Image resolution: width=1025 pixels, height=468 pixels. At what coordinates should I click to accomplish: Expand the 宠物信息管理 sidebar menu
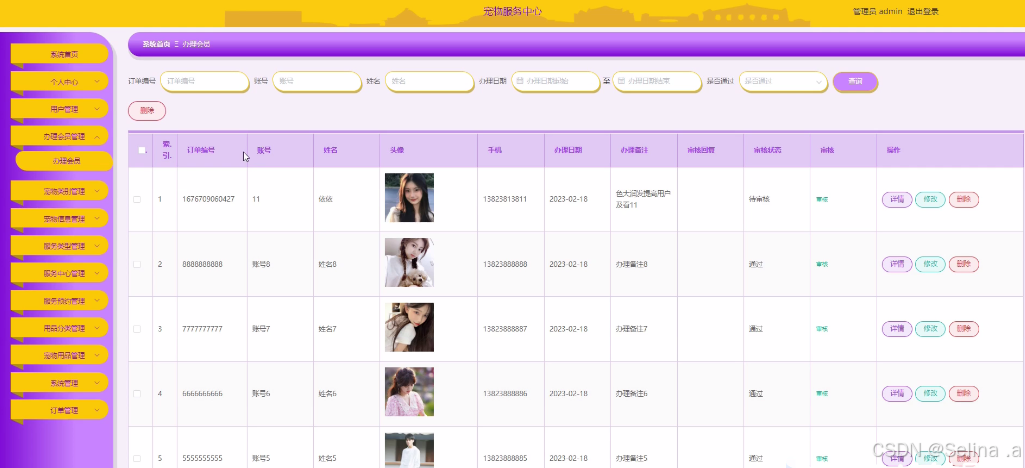point(59,219)
